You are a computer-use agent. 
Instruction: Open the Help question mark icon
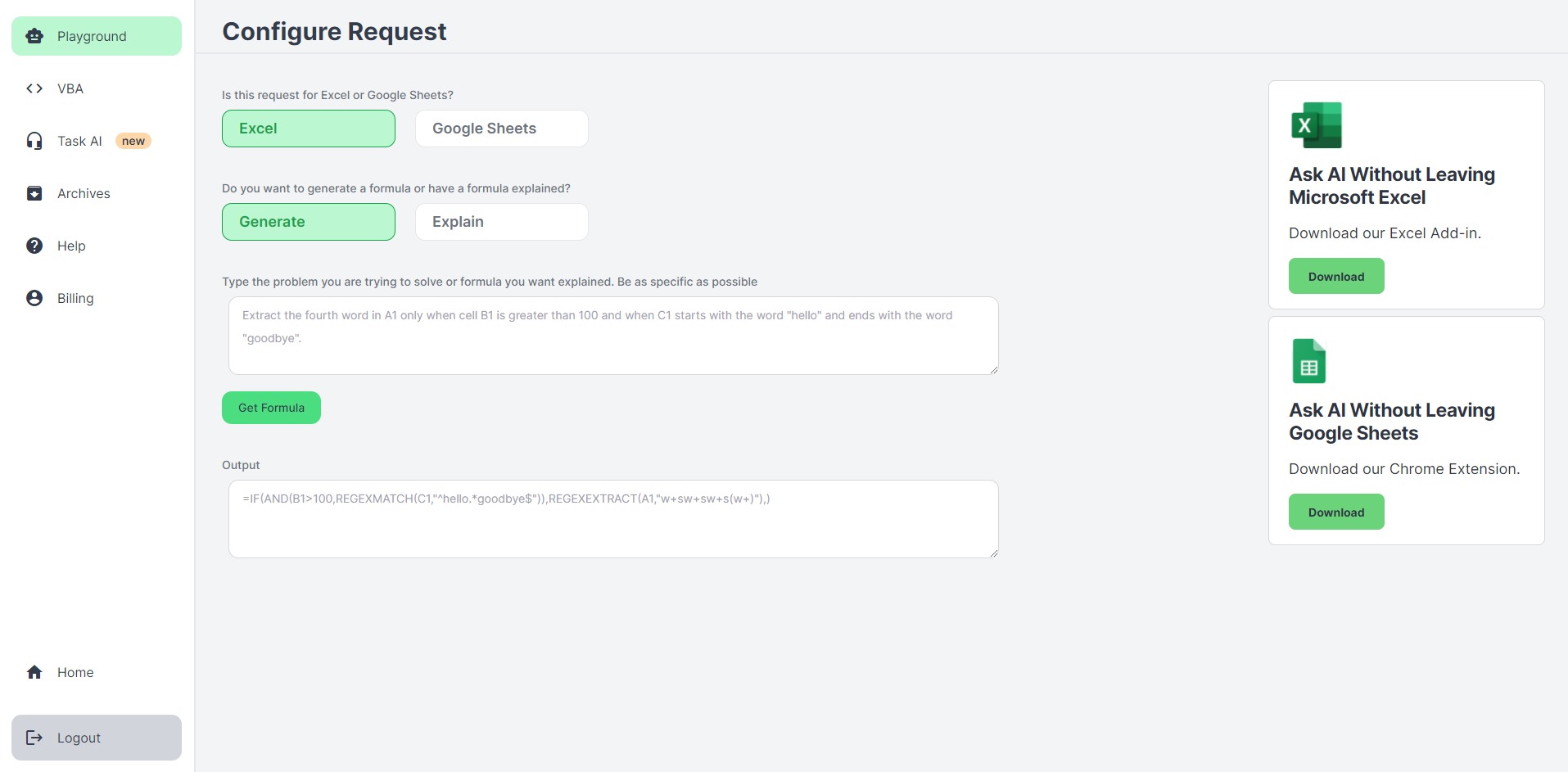coord(34,246)
